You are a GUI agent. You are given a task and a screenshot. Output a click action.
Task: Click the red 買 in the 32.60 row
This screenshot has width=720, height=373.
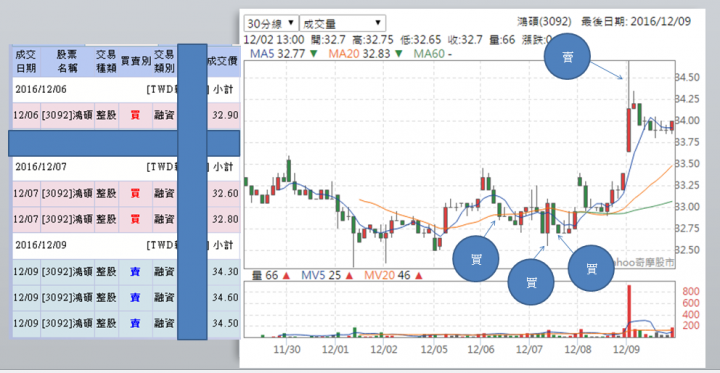pyautogui.click(x=135, y=193)
